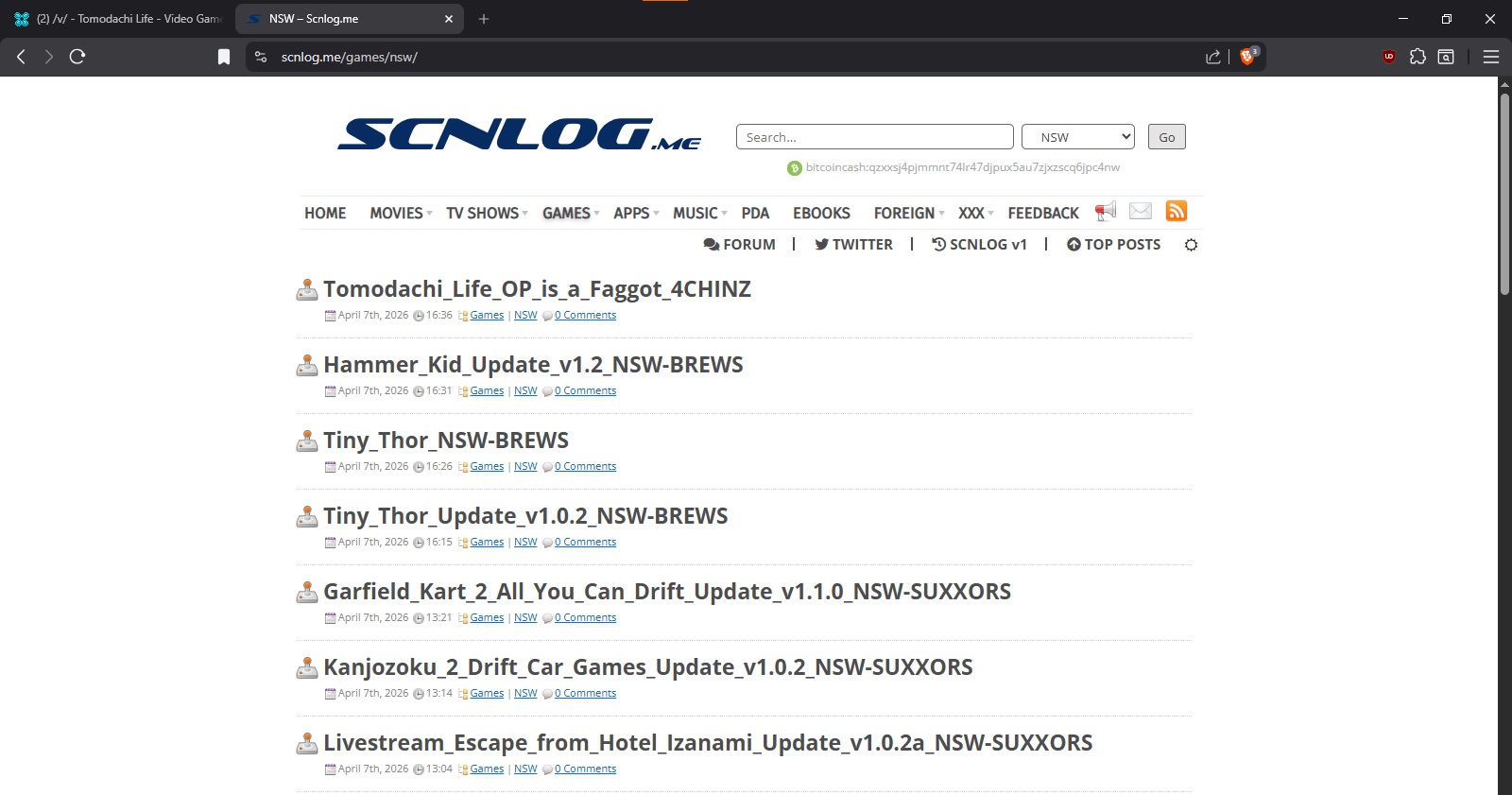Image resolution: width=1512 pixels, height=795 pixels.
Task: Click the joystick icon beside Hammer_Kid_Update post
Action: [x=307, y=365]
